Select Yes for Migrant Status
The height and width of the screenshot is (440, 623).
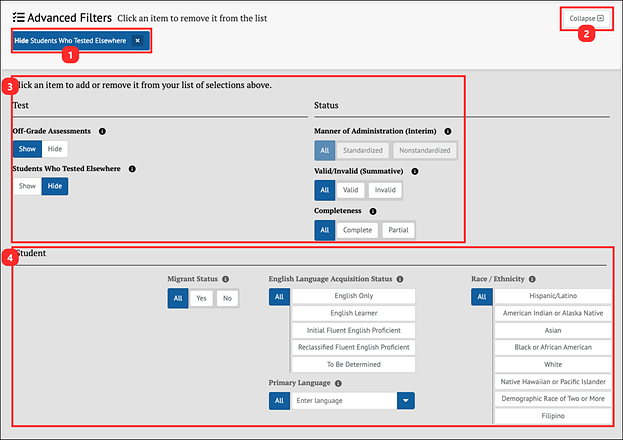pos(203,298)
